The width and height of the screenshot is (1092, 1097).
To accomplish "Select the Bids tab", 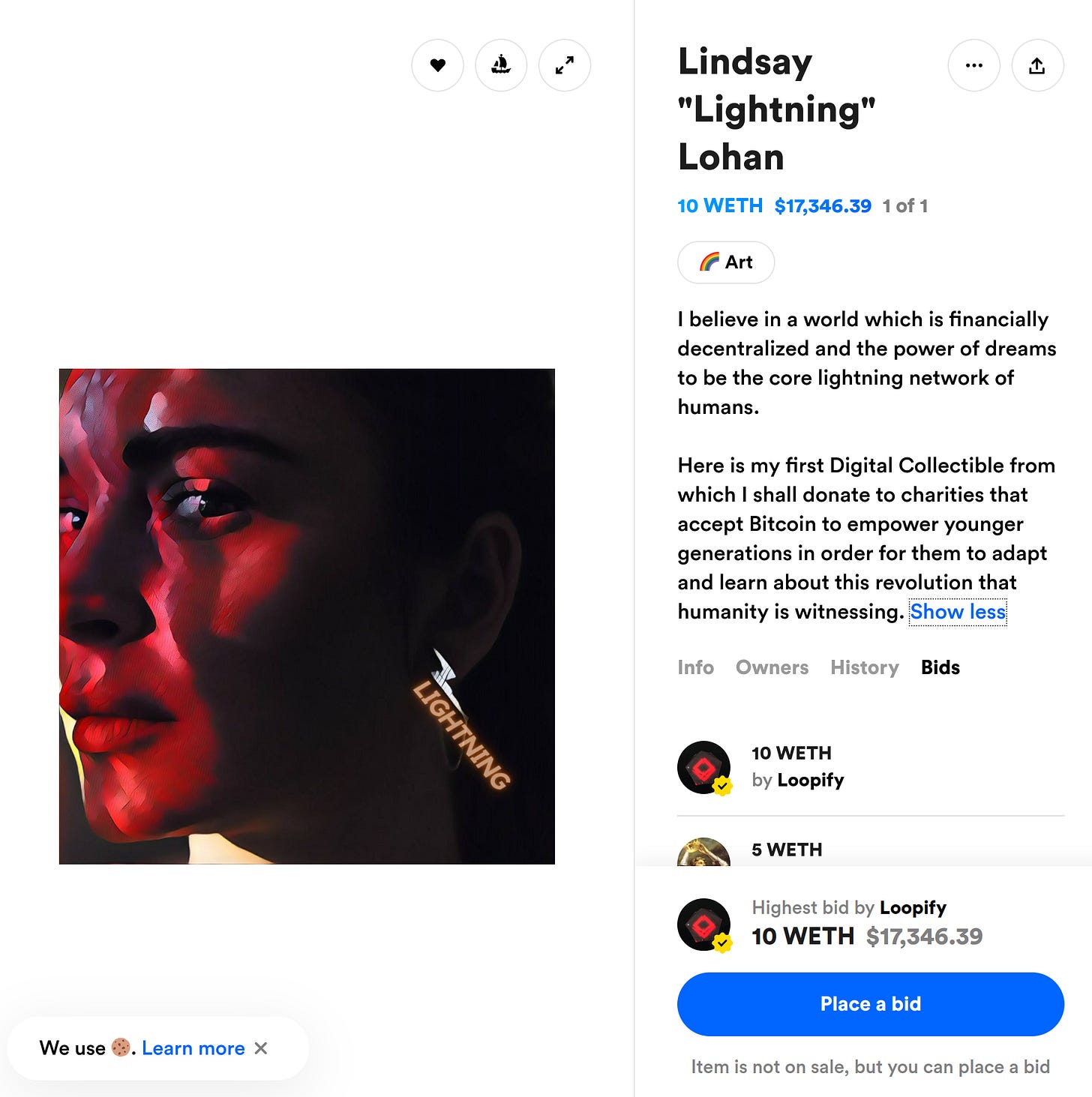I will tap(940, 667).
